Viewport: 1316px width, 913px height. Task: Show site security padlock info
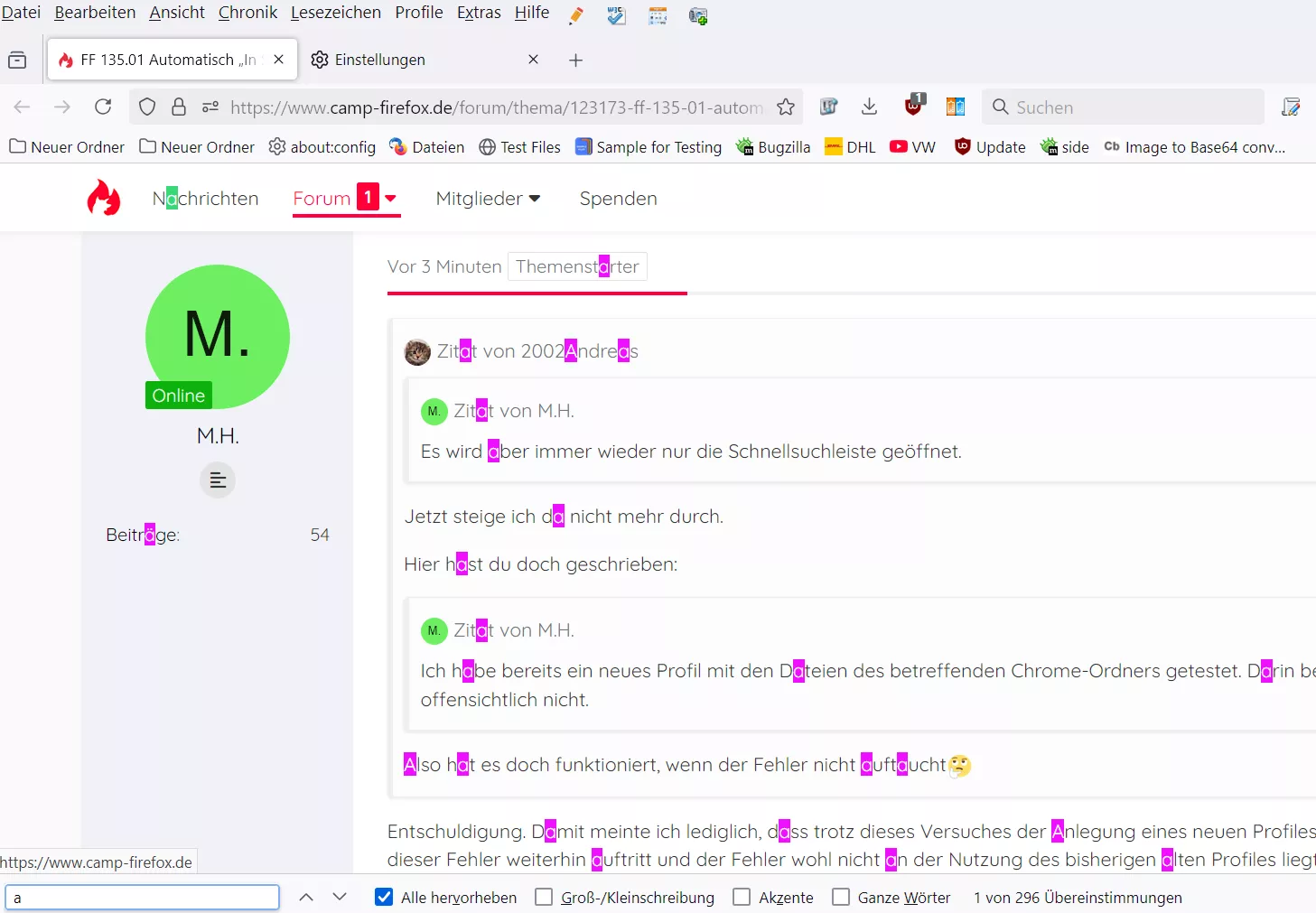(179, 107)
